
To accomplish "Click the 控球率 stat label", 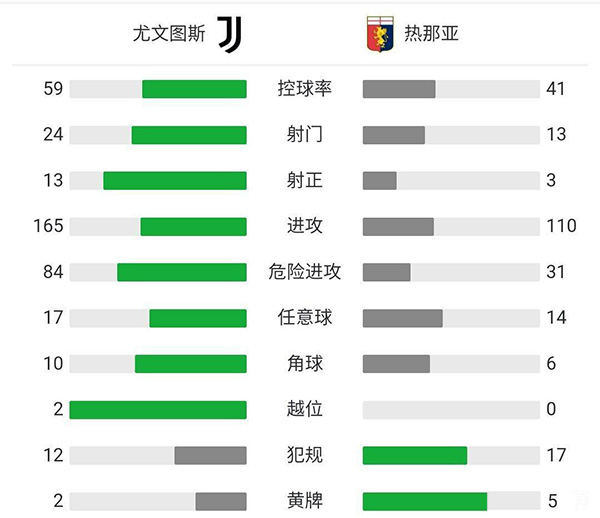I will pos(305,88).
